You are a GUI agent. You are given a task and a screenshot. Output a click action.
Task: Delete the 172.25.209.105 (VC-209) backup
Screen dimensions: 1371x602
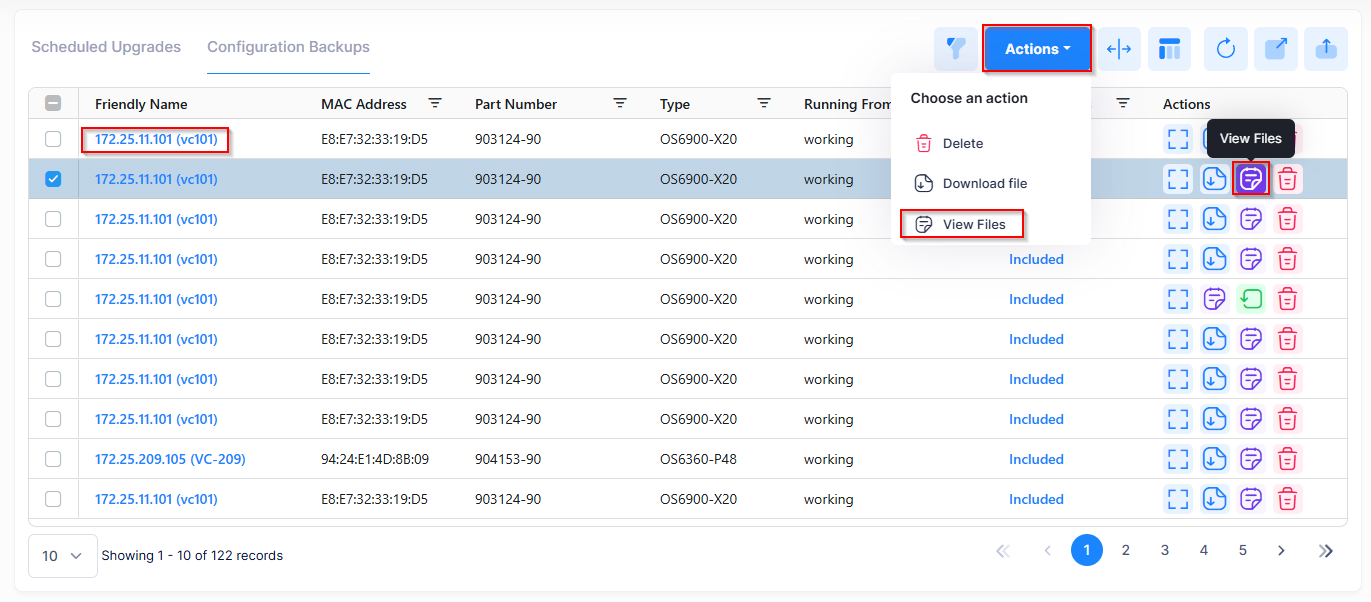tap(1288, 459)
